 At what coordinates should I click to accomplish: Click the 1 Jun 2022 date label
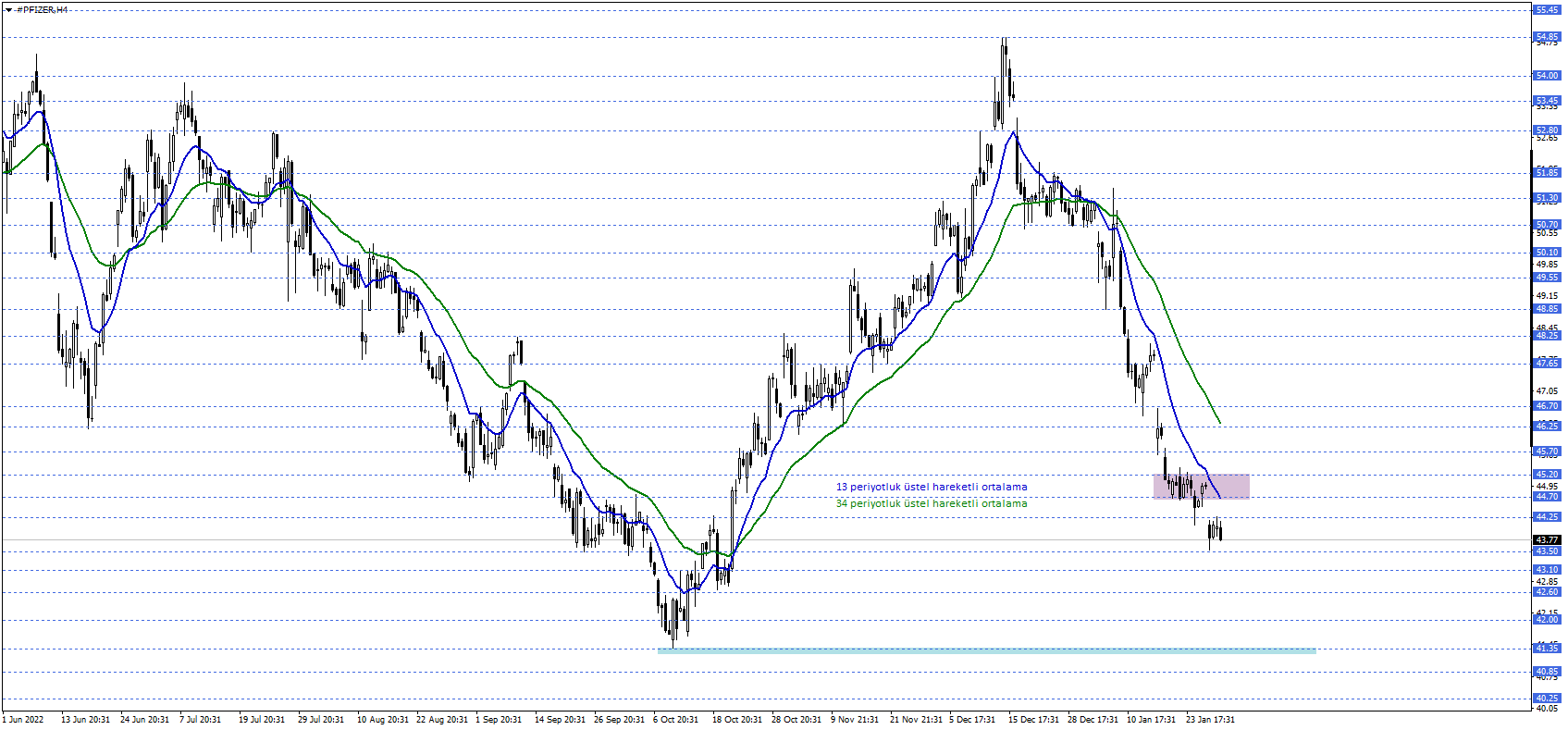point(23,720)
